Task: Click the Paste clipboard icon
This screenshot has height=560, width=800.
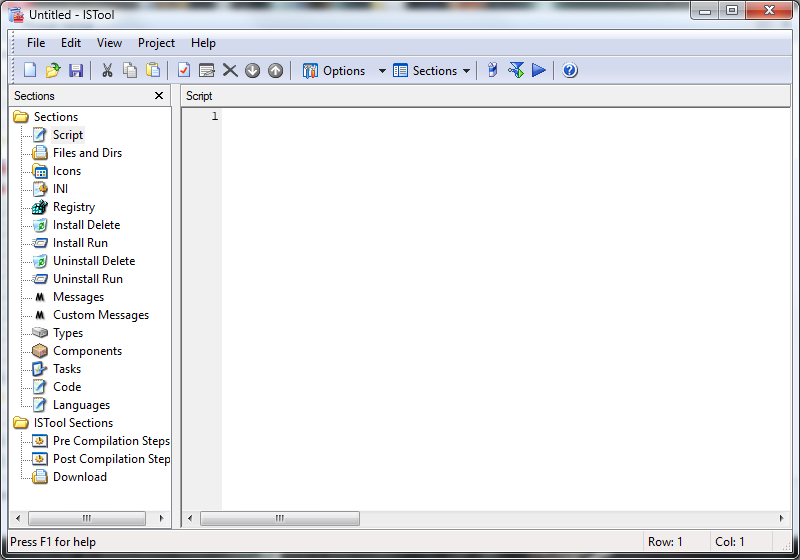Action: tap(153, 70)
